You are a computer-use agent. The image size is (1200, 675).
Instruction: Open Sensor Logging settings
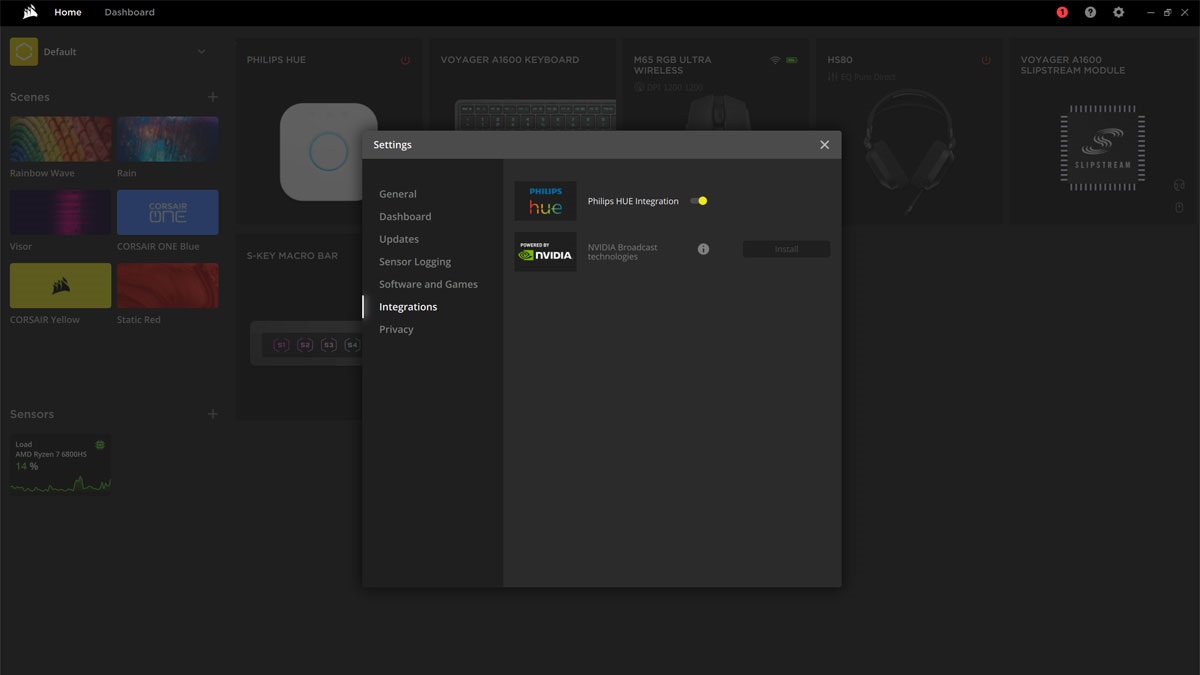[x=415, y=262]
